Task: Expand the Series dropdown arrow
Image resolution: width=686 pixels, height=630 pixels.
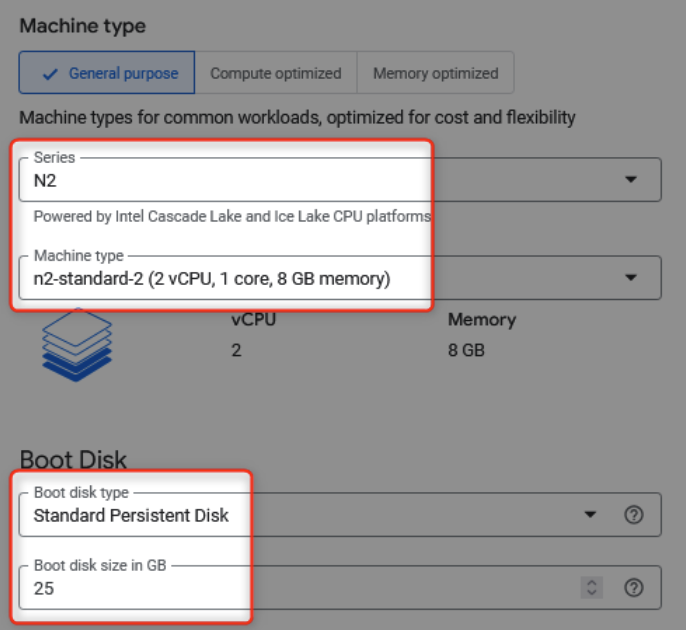Action: (x=630, y=180)
